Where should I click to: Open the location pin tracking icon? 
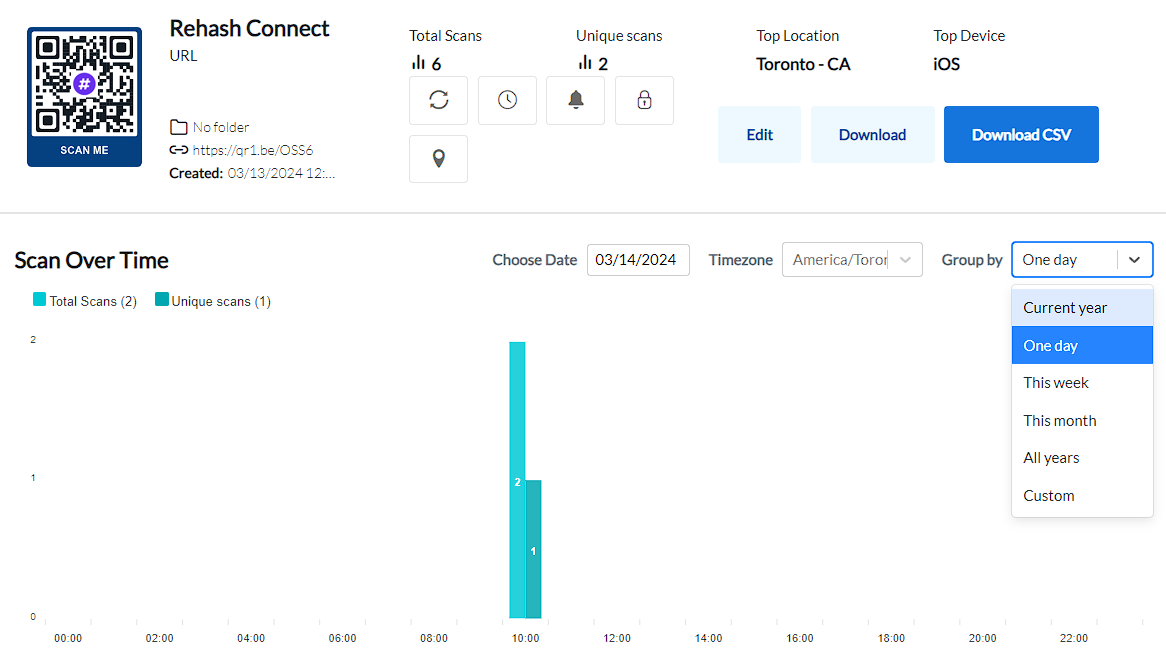pos(438,158)
